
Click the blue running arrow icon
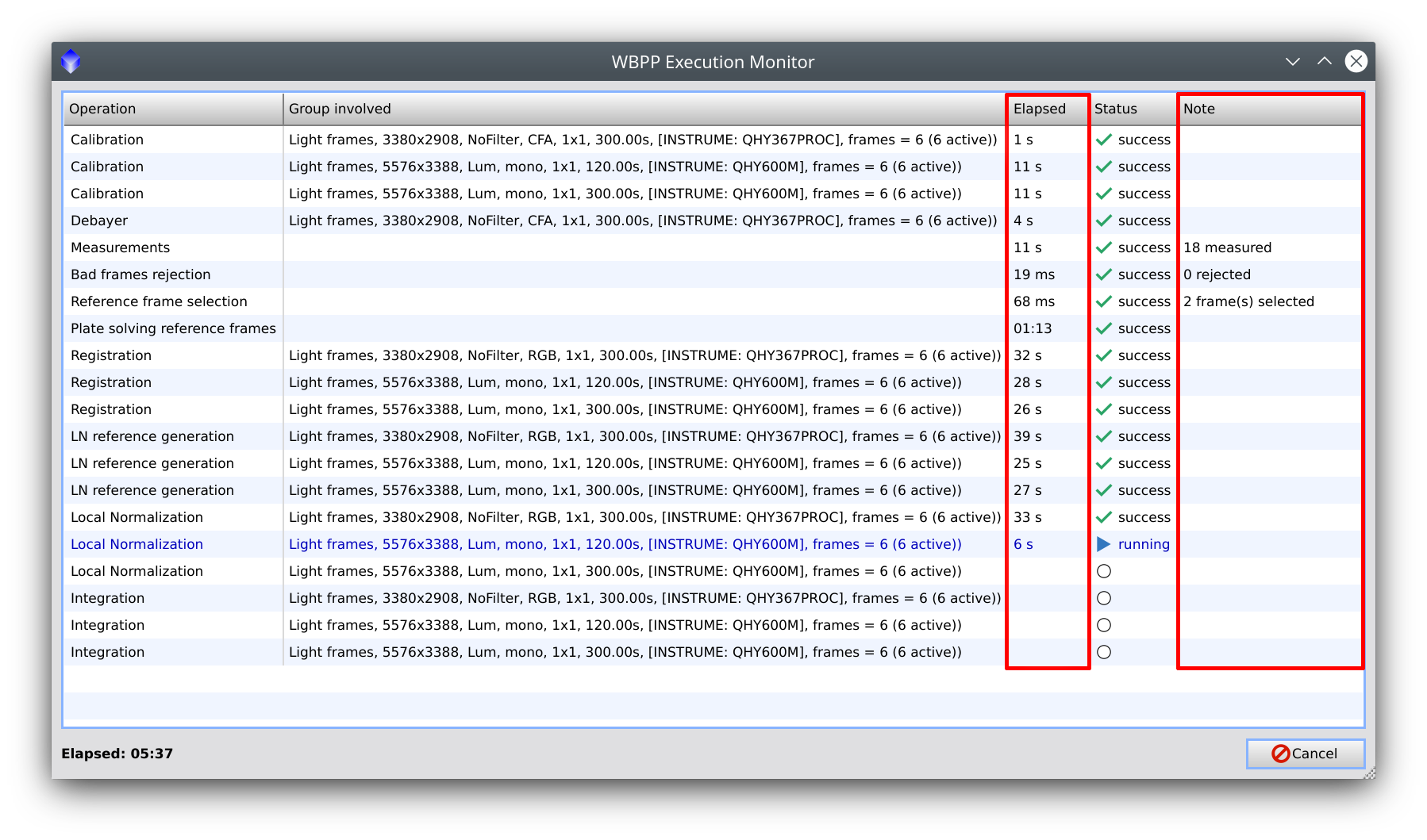click(x=1104, y=544)
